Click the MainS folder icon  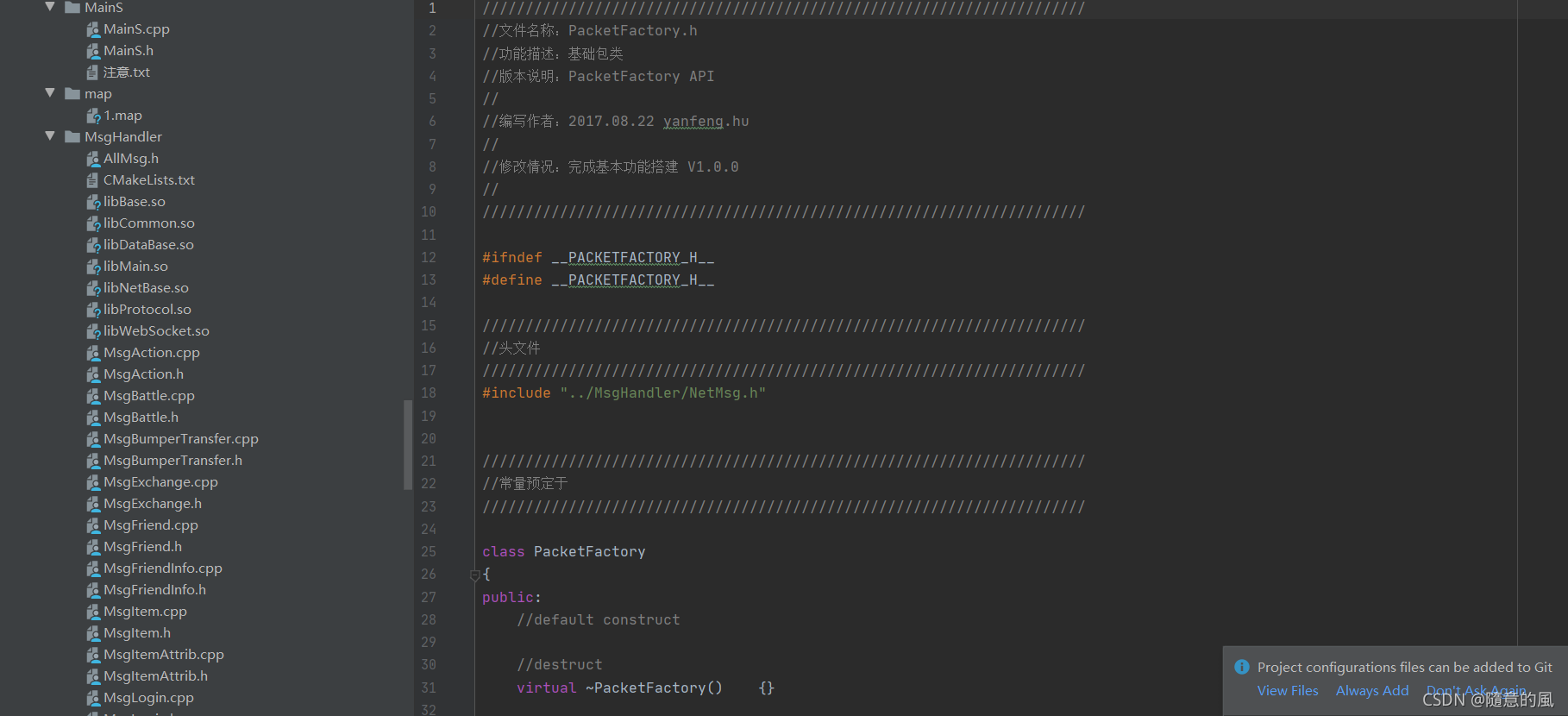coord(72,7)
